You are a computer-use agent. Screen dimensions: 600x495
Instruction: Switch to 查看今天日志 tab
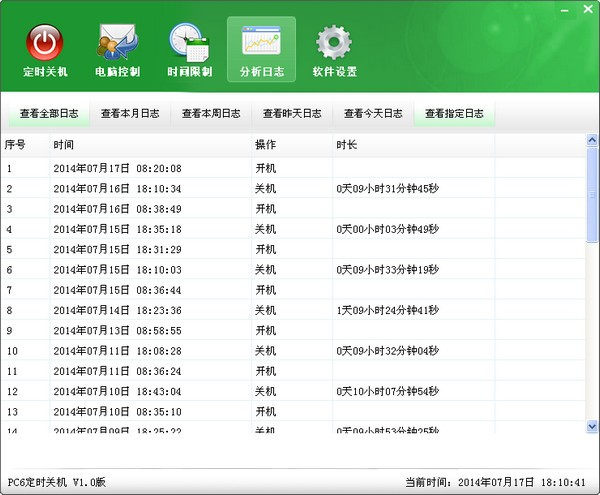click(373, 114)
